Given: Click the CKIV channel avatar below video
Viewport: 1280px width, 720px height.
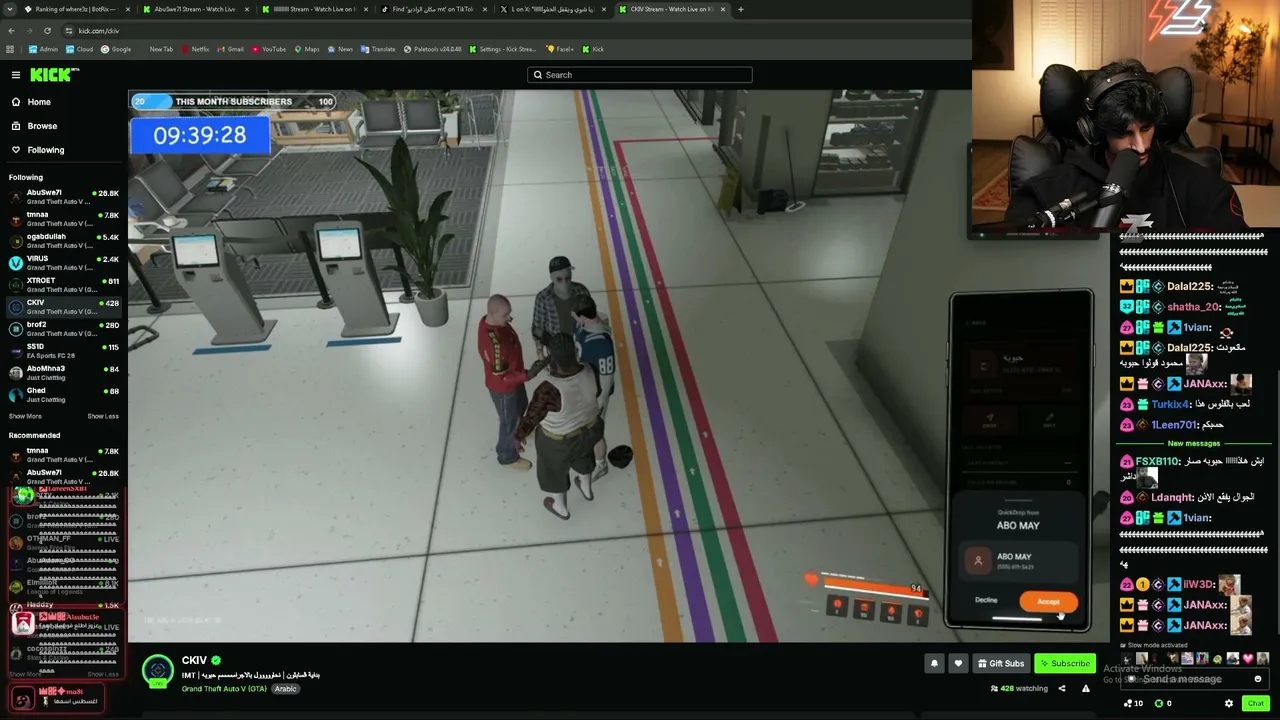Looking at the screenshot, I should (x=158, y=671).
